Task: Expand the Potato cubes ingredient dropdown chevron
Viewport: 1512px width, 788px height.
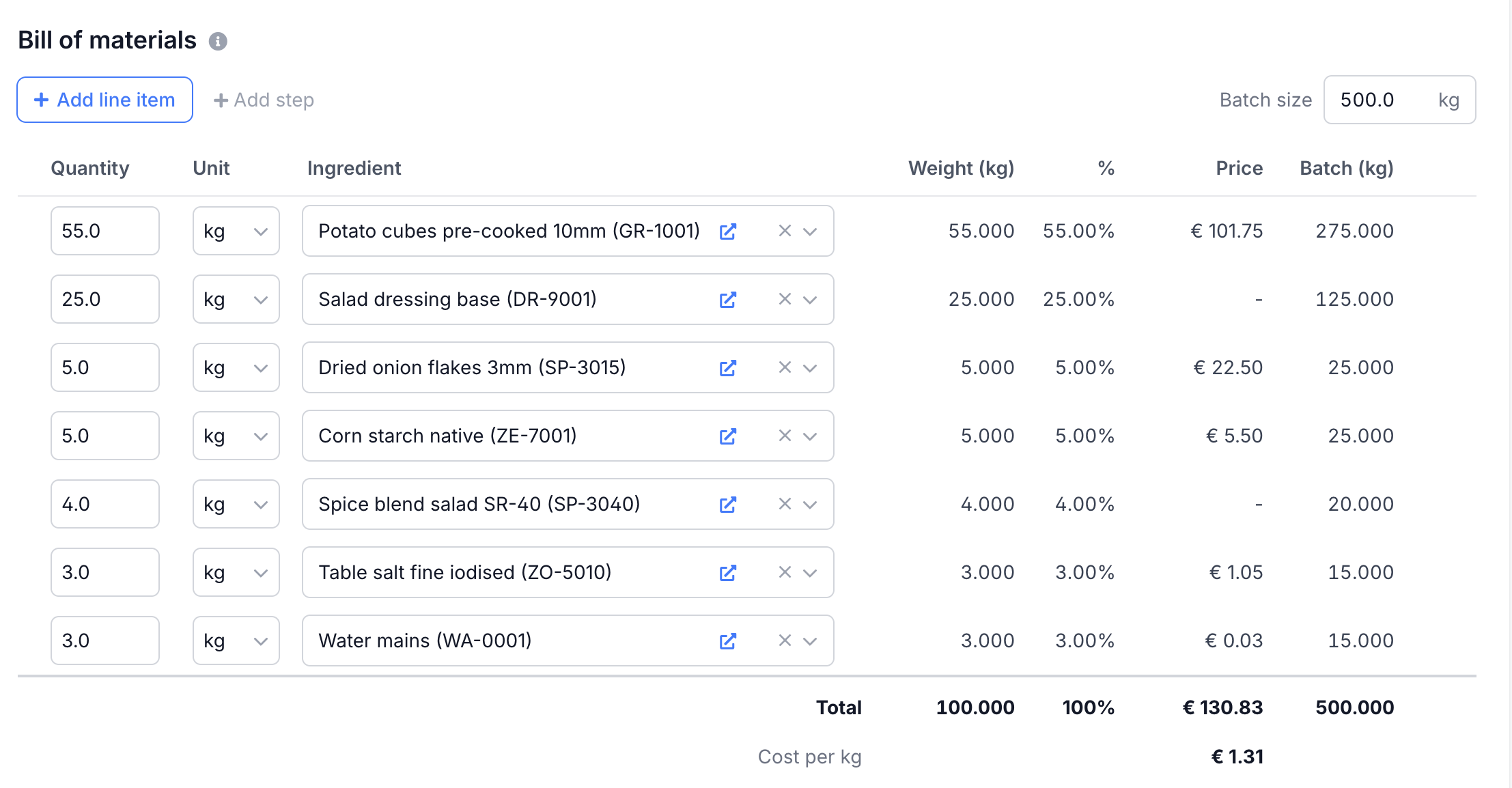Action: [810, 231]
